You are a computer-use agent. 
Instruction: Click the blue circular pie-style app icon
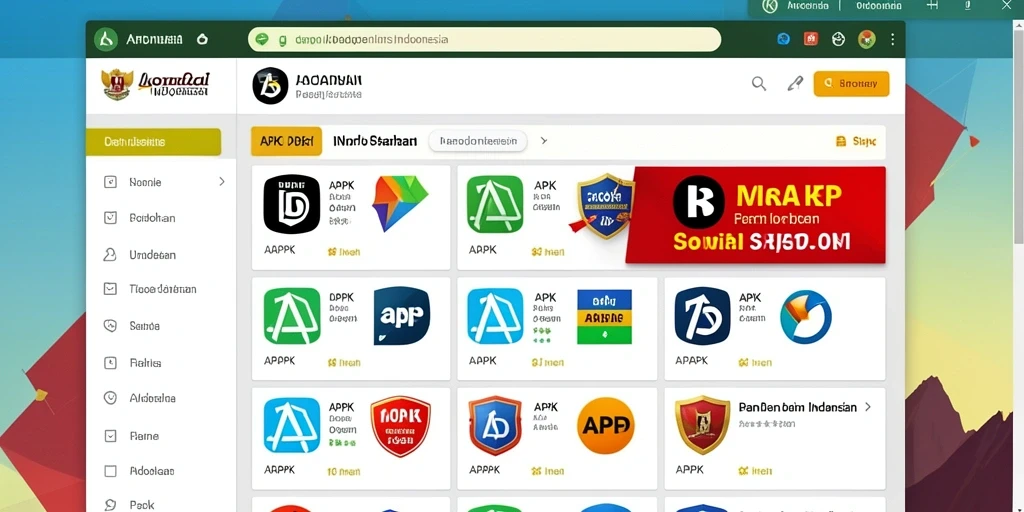point(806,317)
